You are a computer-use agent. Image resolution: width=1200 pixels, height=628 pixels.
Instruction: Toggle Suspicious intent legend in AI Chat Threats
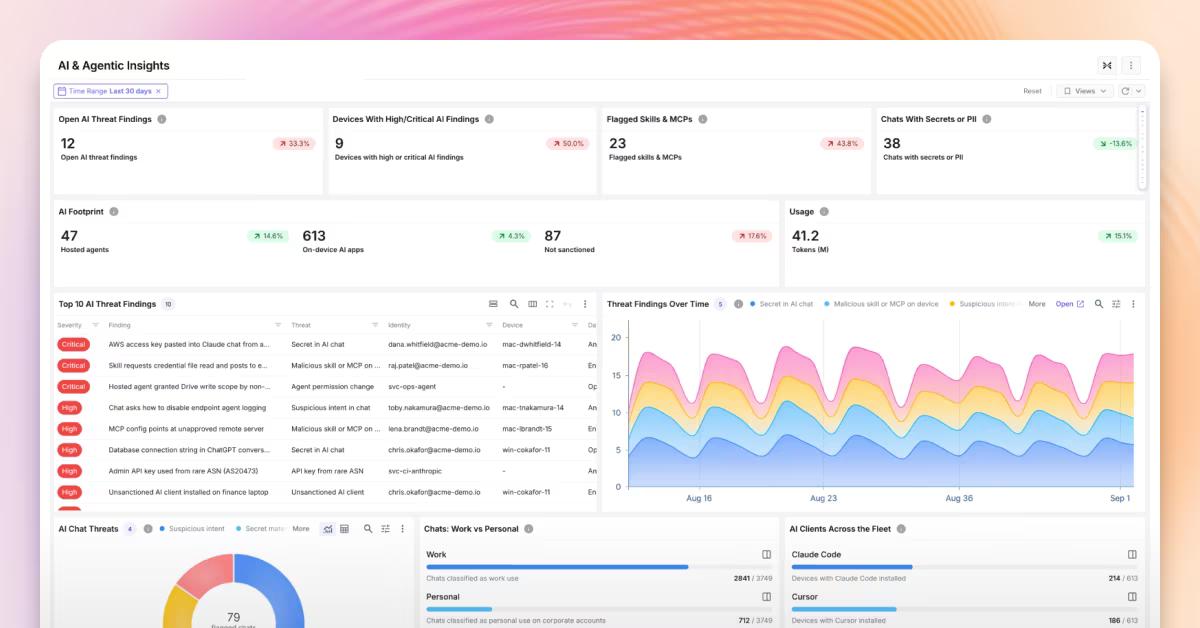pos(192,529)
